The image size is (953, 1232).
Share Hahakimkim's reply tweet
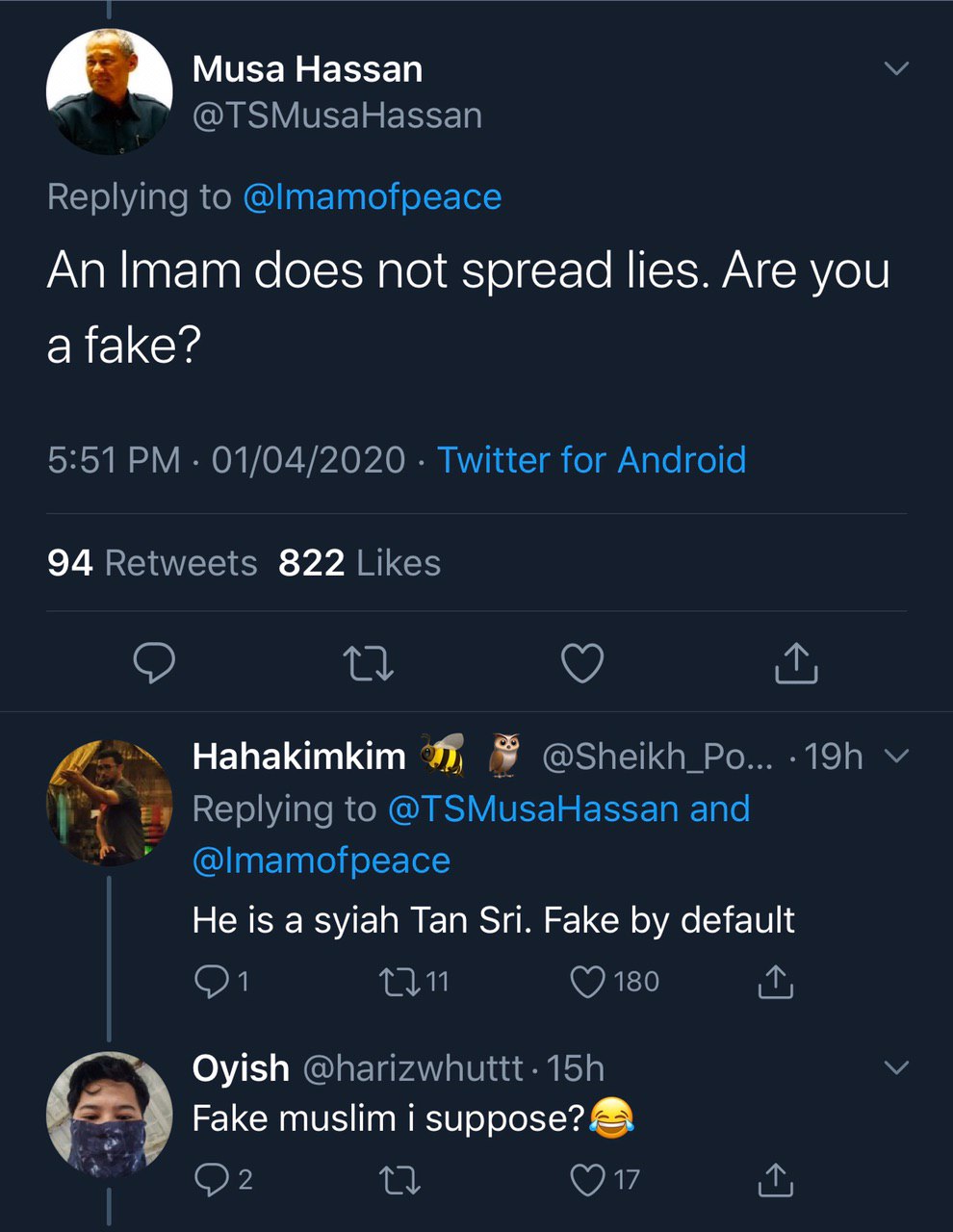tap(775, 981)
